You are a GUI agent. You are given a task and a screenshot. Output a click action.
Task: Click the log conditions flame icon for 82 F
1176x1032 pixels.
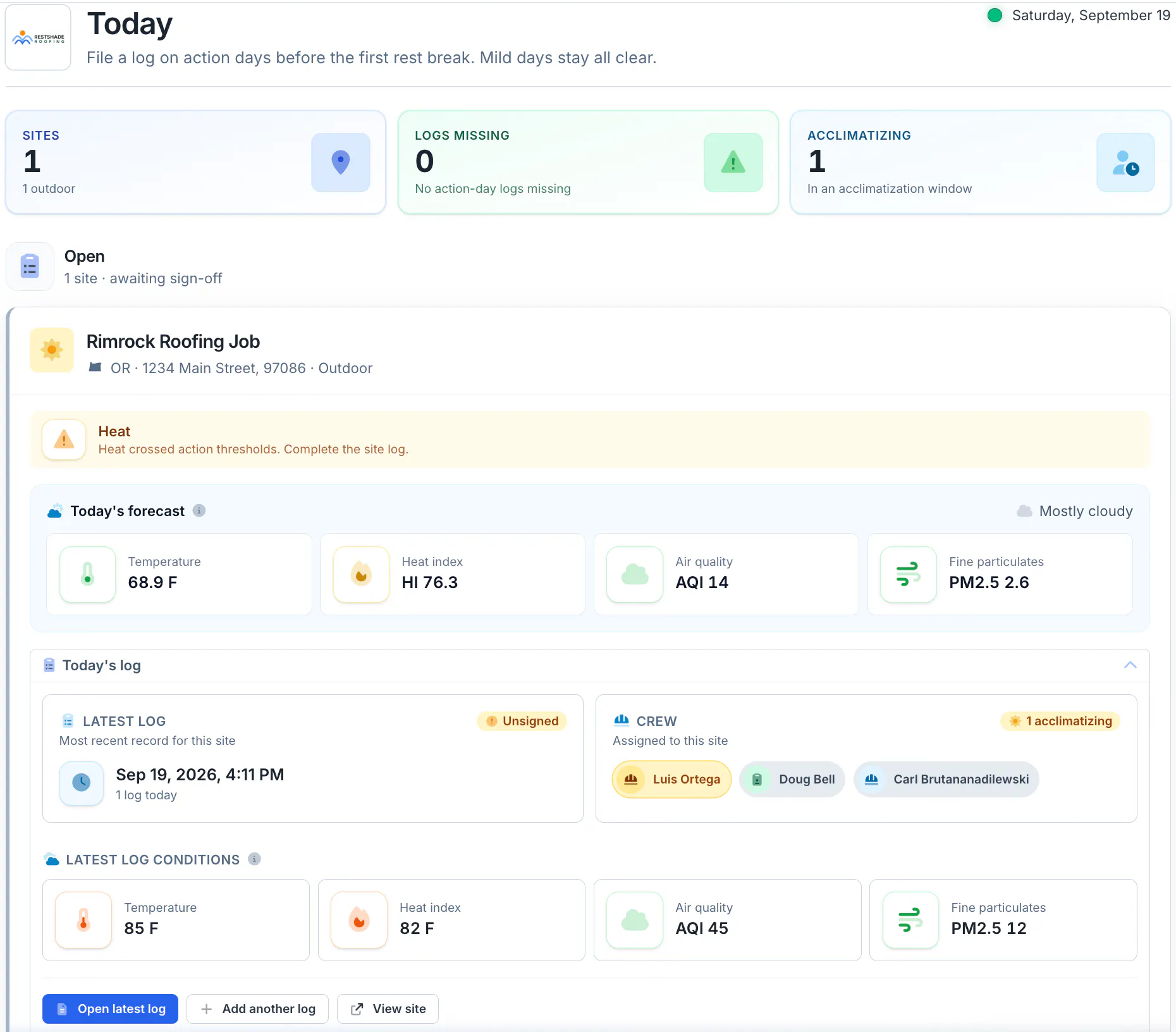point(359,920)
